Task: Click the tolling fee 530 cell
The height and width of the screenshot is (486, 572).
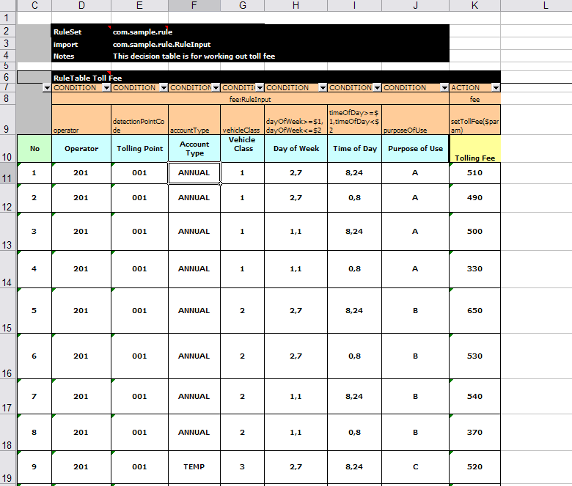Action: 475,356
